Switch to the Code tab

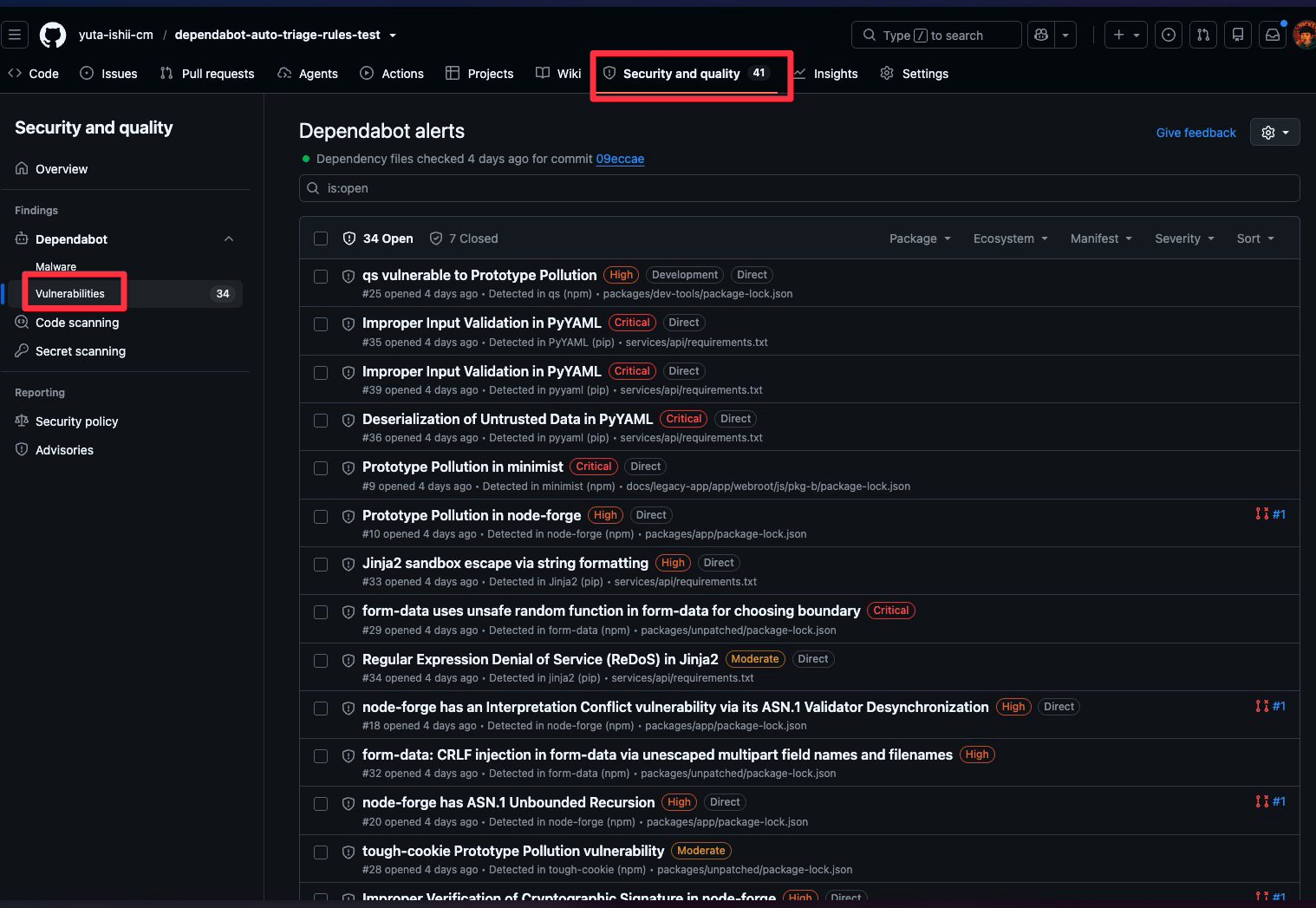(33, 74)
